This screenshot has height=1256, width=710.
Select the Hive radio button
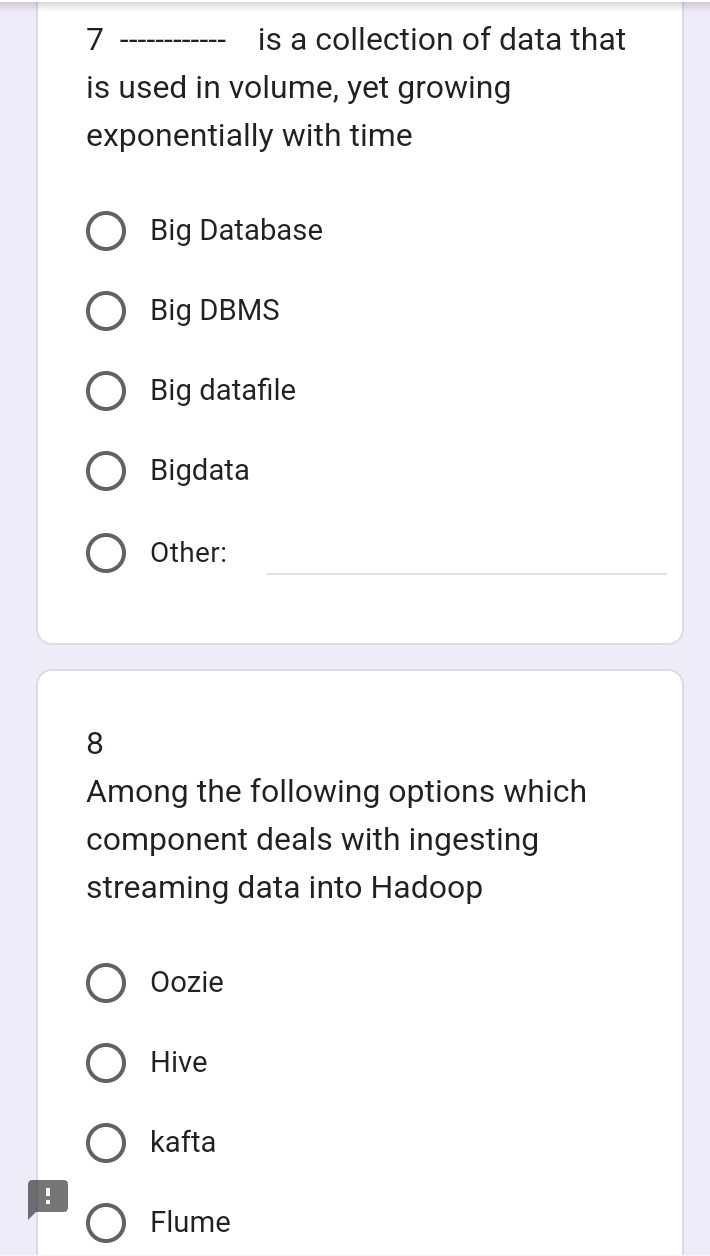coord(106,1063)
